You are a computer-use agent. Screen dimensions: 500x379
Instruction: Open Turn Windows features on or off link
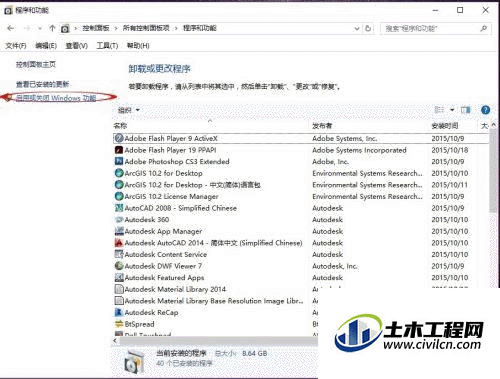click(56, 98)
